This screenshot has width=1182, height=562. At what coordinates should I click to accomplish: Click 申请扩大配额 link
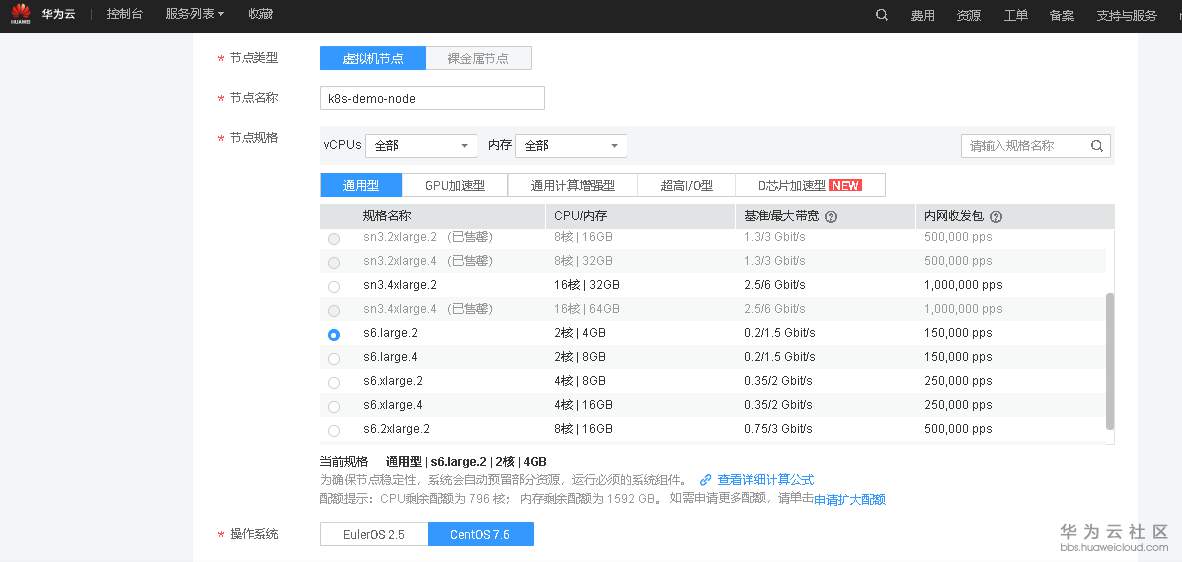coord(850,499)
